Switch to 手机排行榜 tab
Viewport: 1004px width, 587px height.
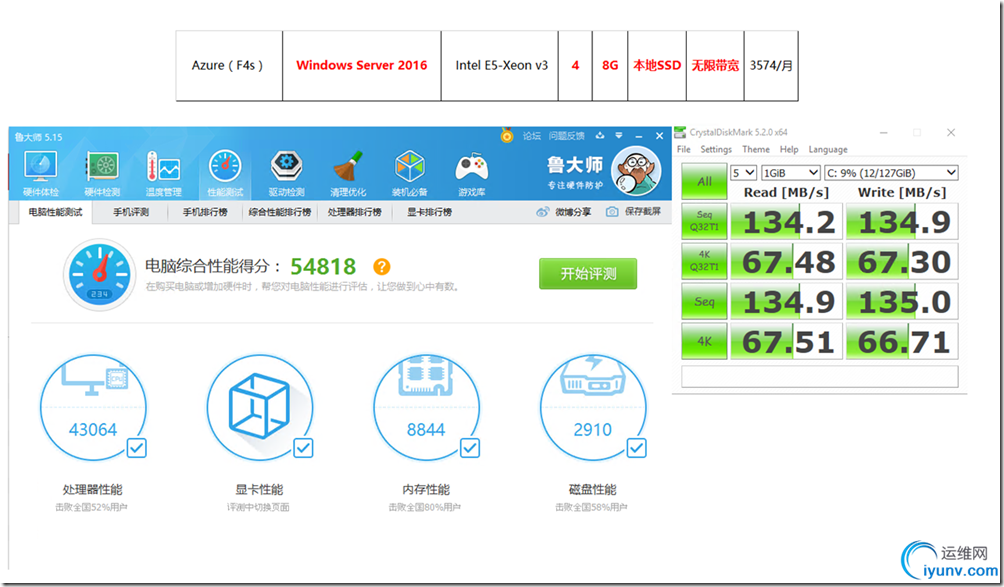coord(205,213)
